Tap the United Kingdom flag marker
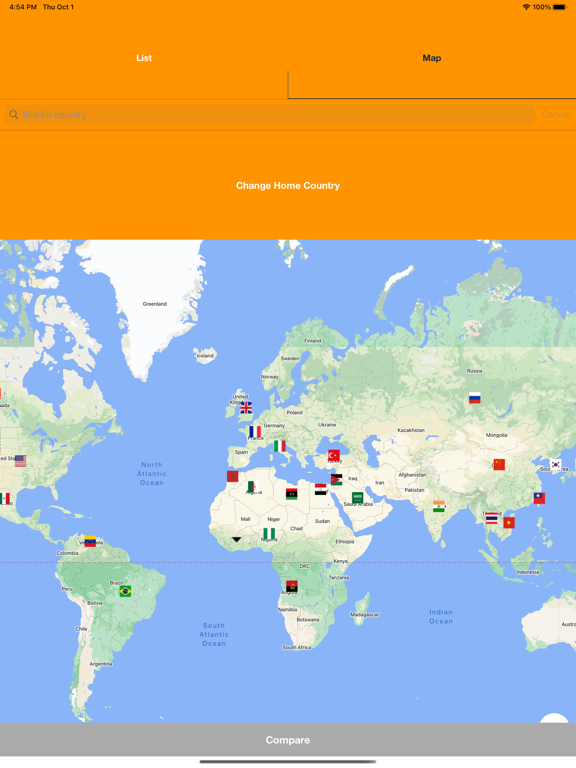This screenshot has height=768, width=576. tap(246, 408)
